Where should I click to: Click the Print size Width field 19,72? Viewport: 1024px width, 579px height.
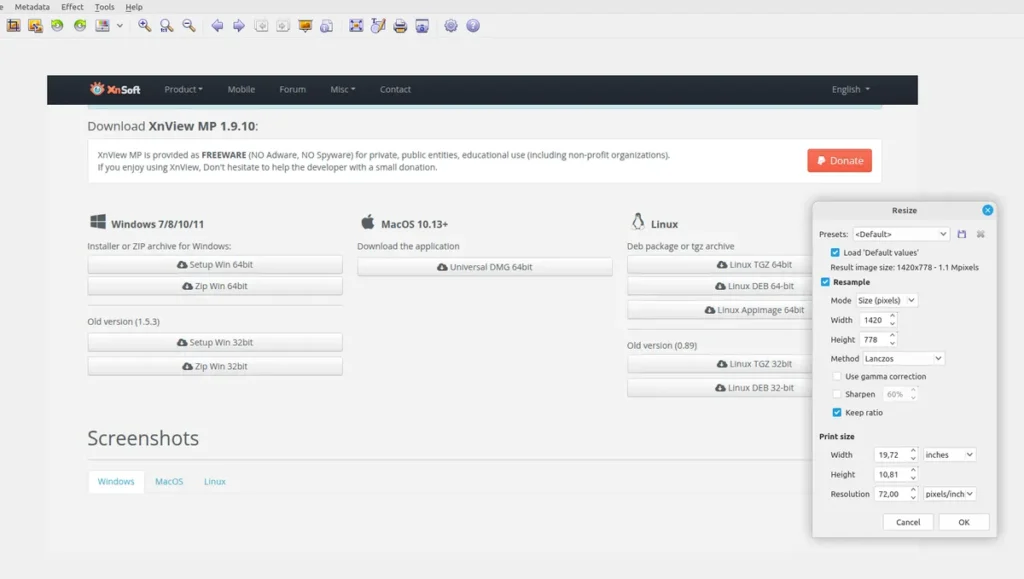(891, 454)
